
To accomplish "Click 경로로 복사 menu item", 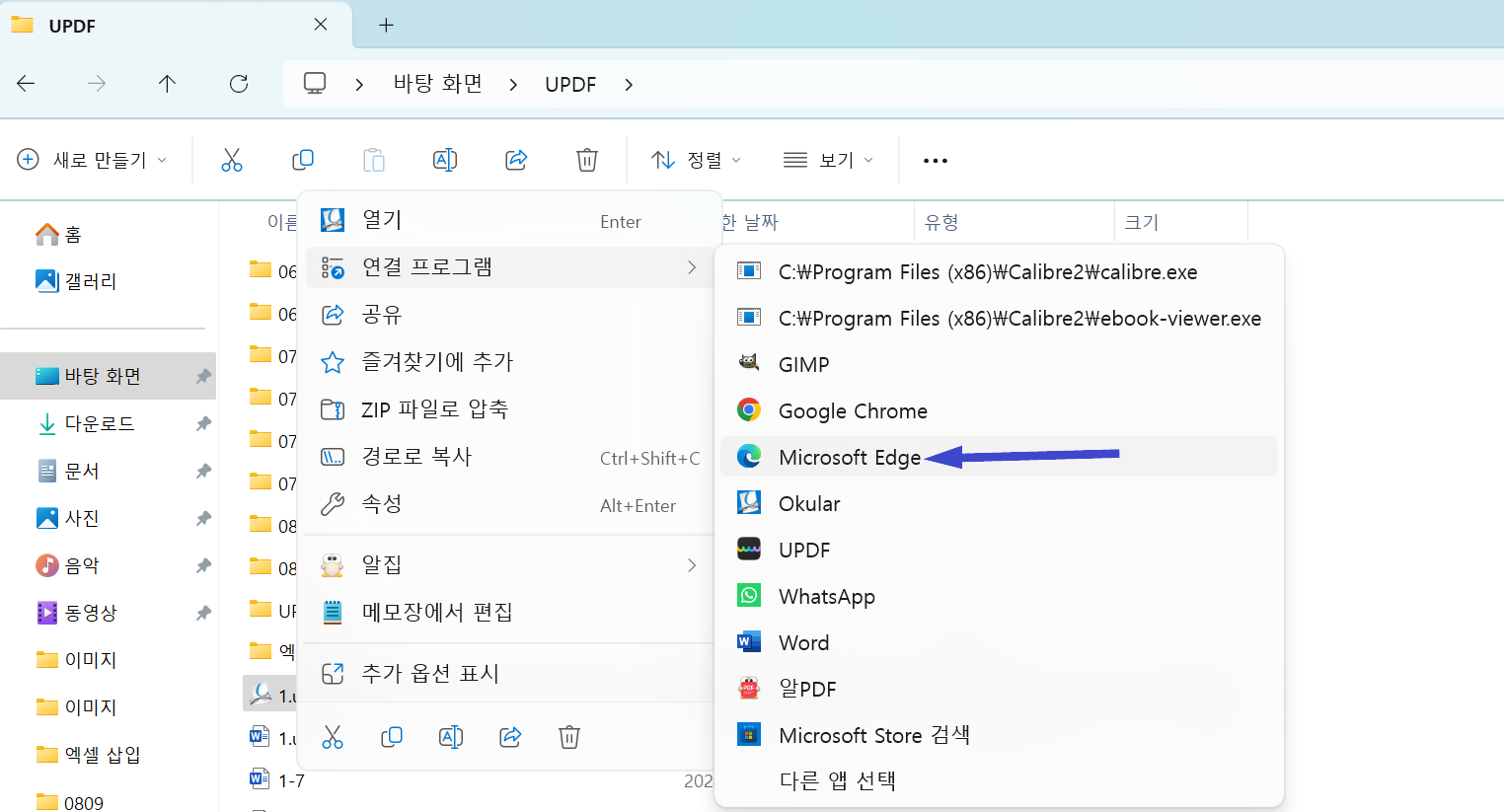I will point(509,457).
